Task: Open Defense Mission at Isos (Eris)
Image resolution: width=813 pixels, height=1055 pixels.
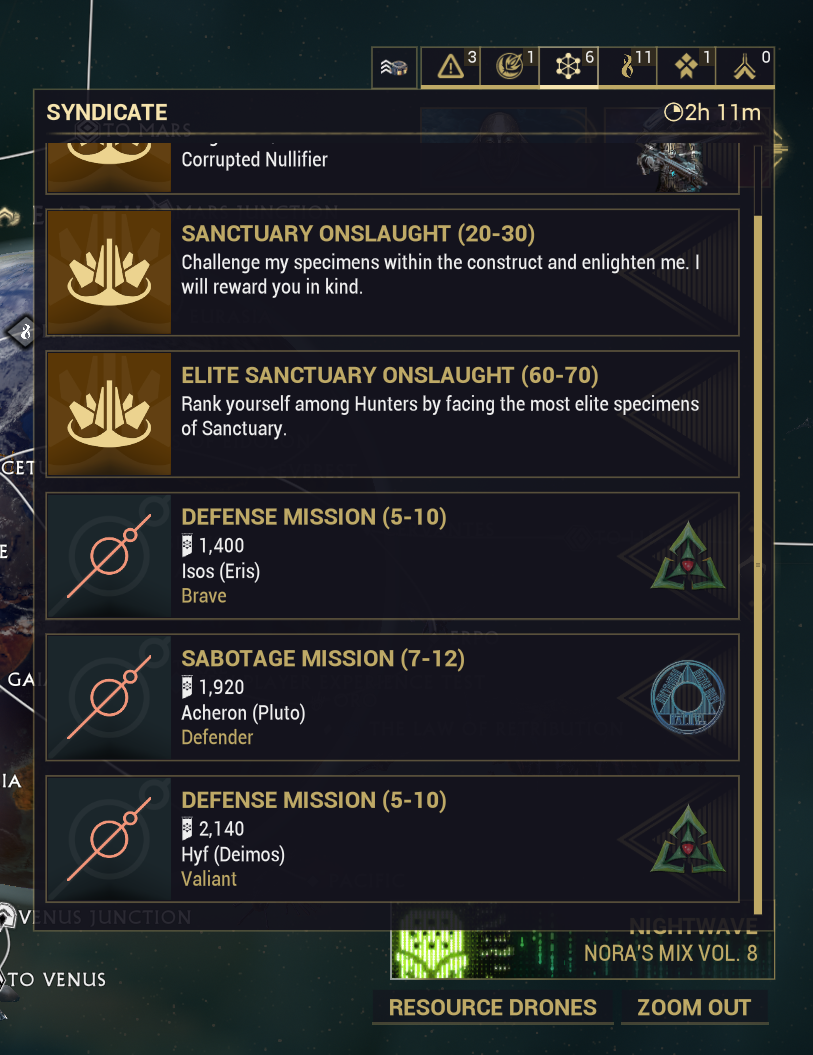Action: pos(392,555)
